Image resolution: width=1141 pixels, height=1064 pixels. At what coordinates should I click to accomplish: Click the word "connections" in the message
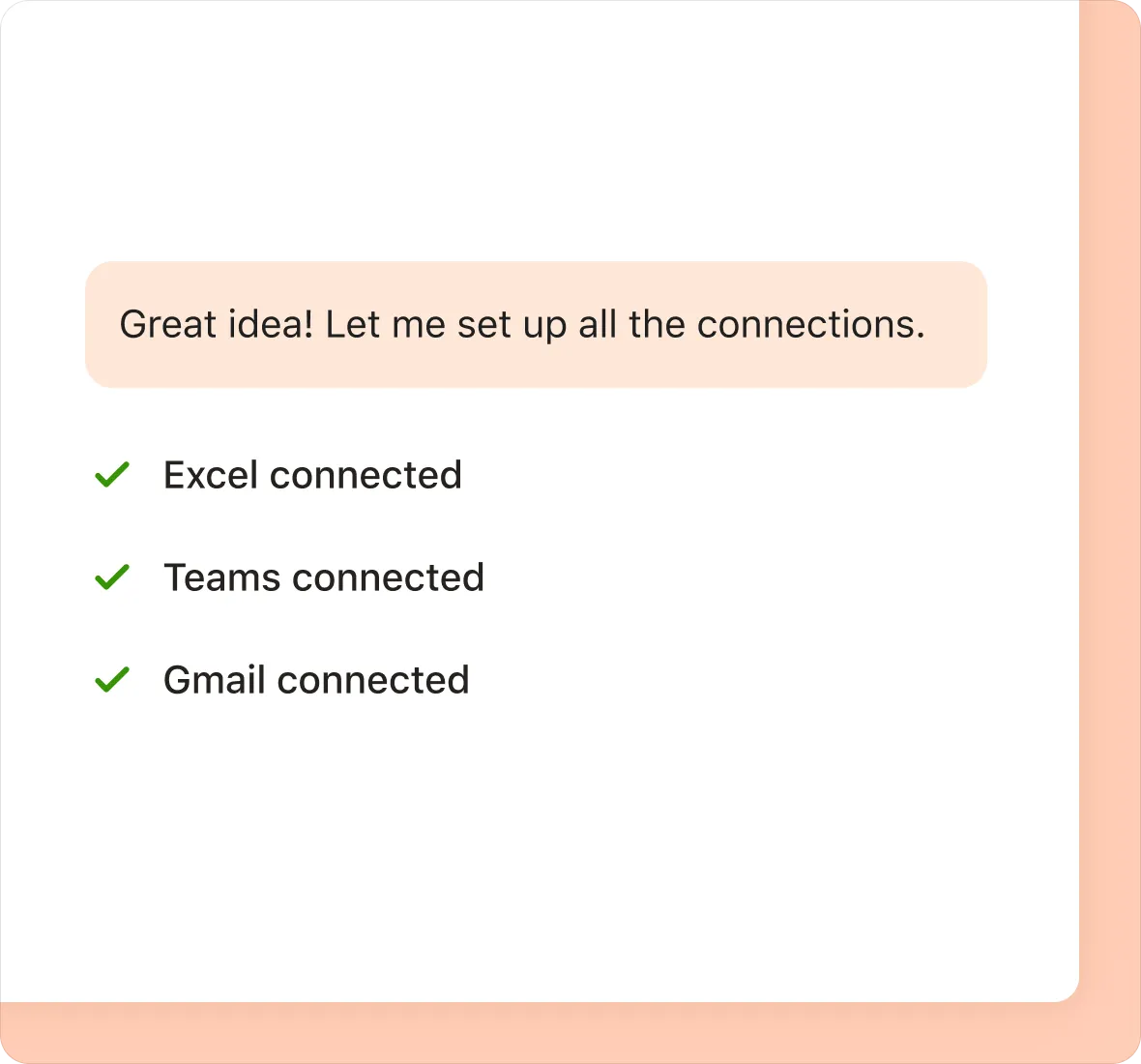pos(810,325)
